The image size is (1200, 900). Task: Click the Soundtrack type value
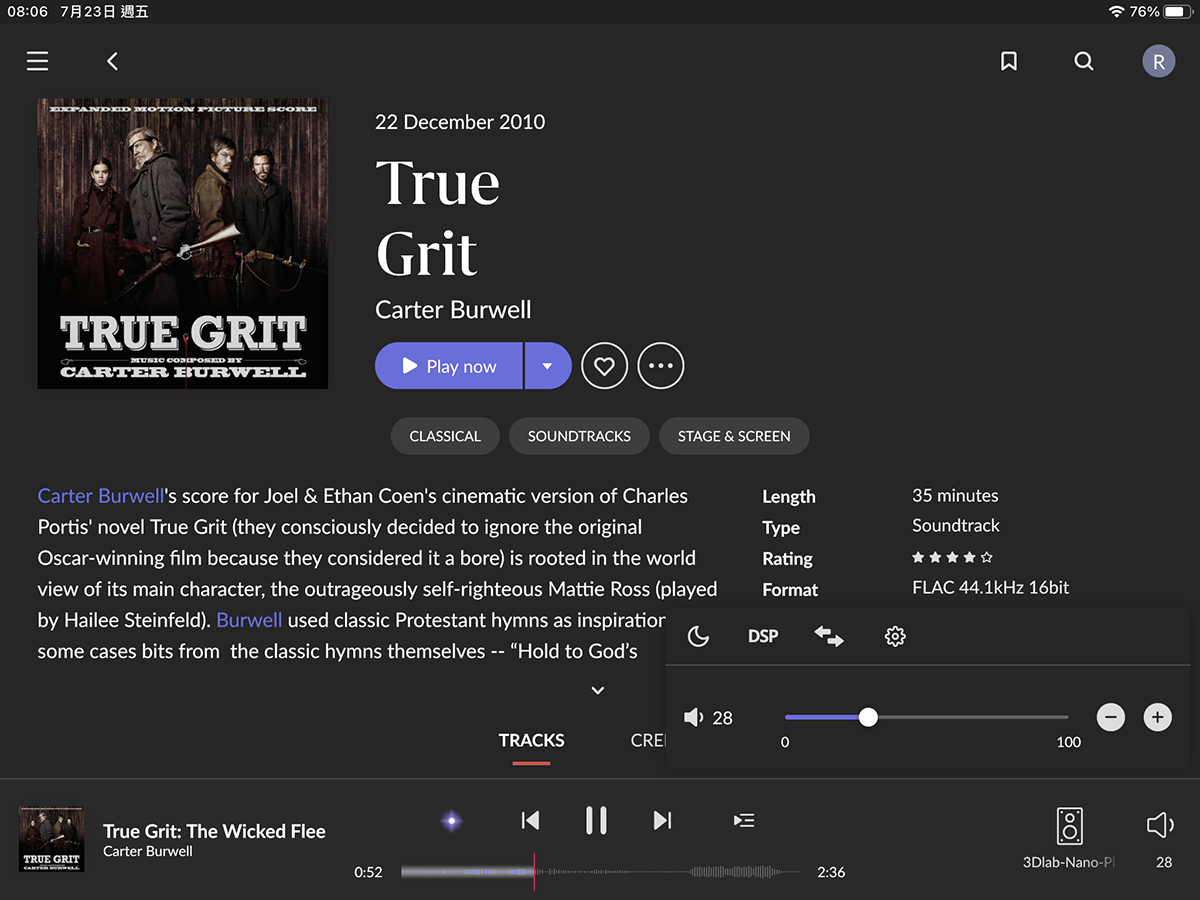956,526
